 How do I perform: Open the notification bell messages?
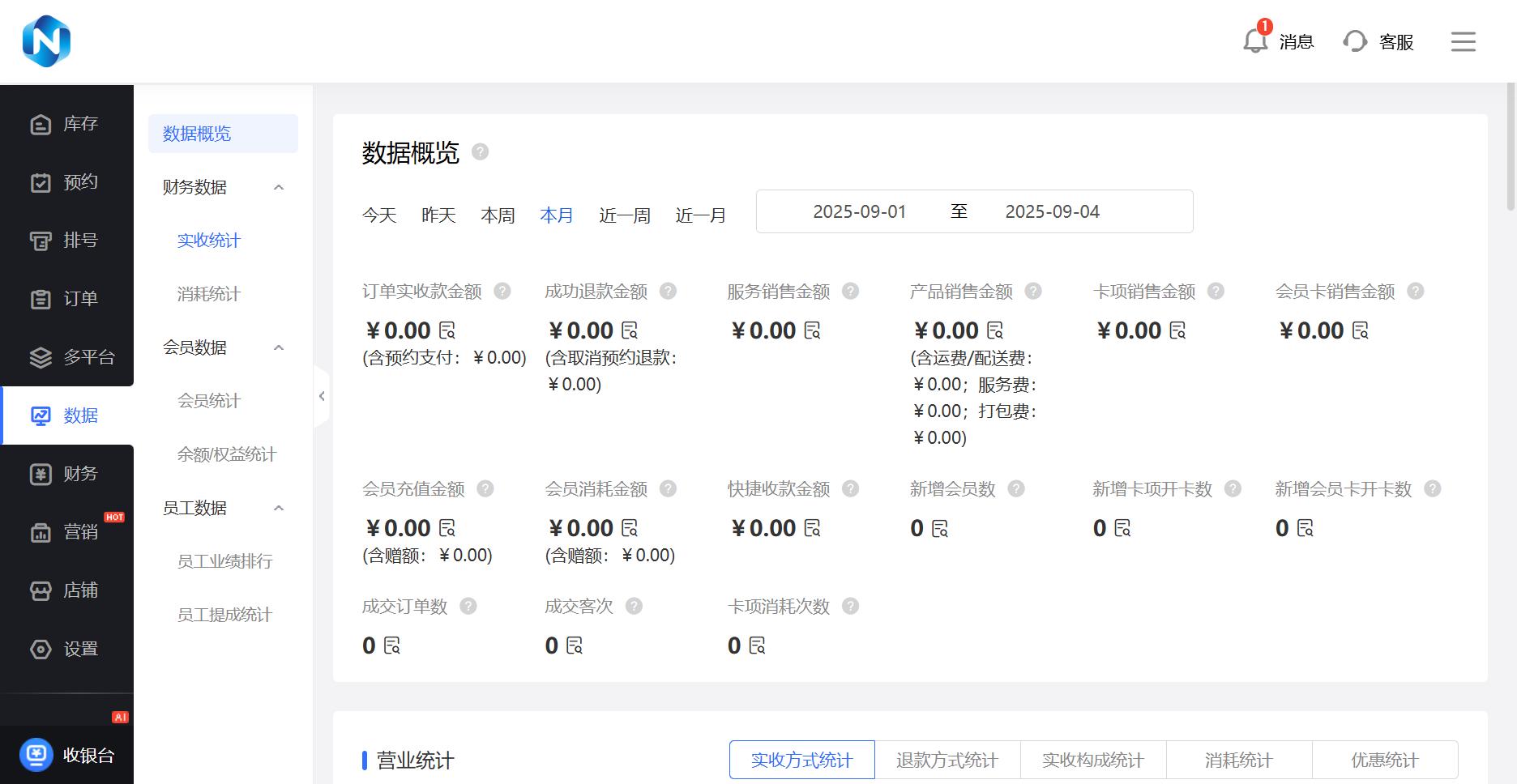(1255, 40)
